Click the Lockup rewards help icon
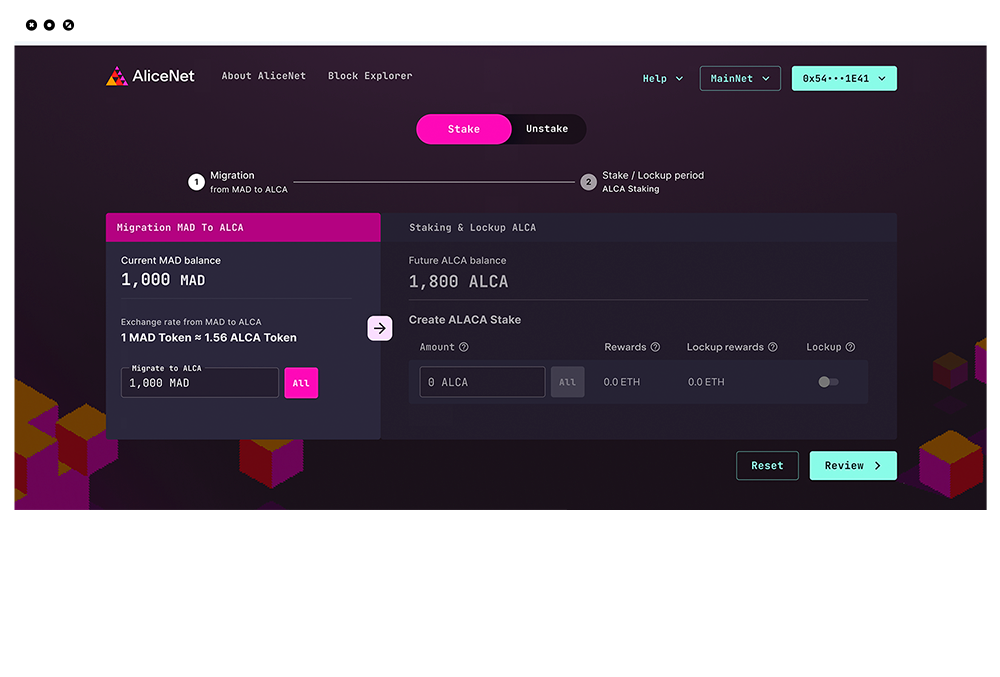The height and width of the screenshot is (677, 1000). [x=773, y=347]
